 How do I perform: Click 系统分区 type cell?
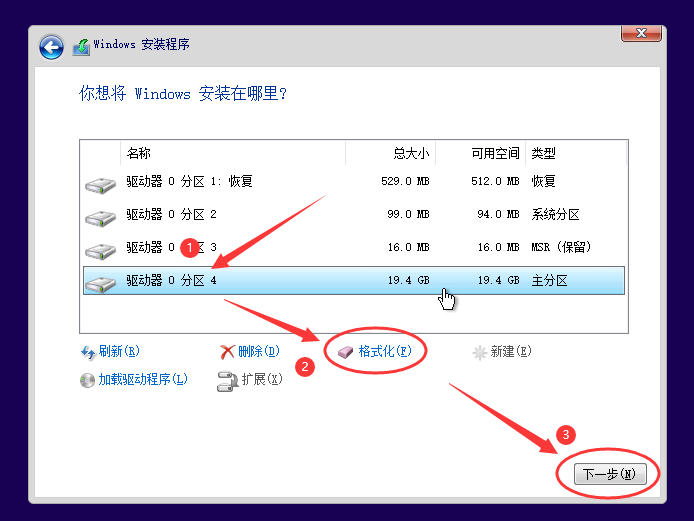click(x=555, y=215)
